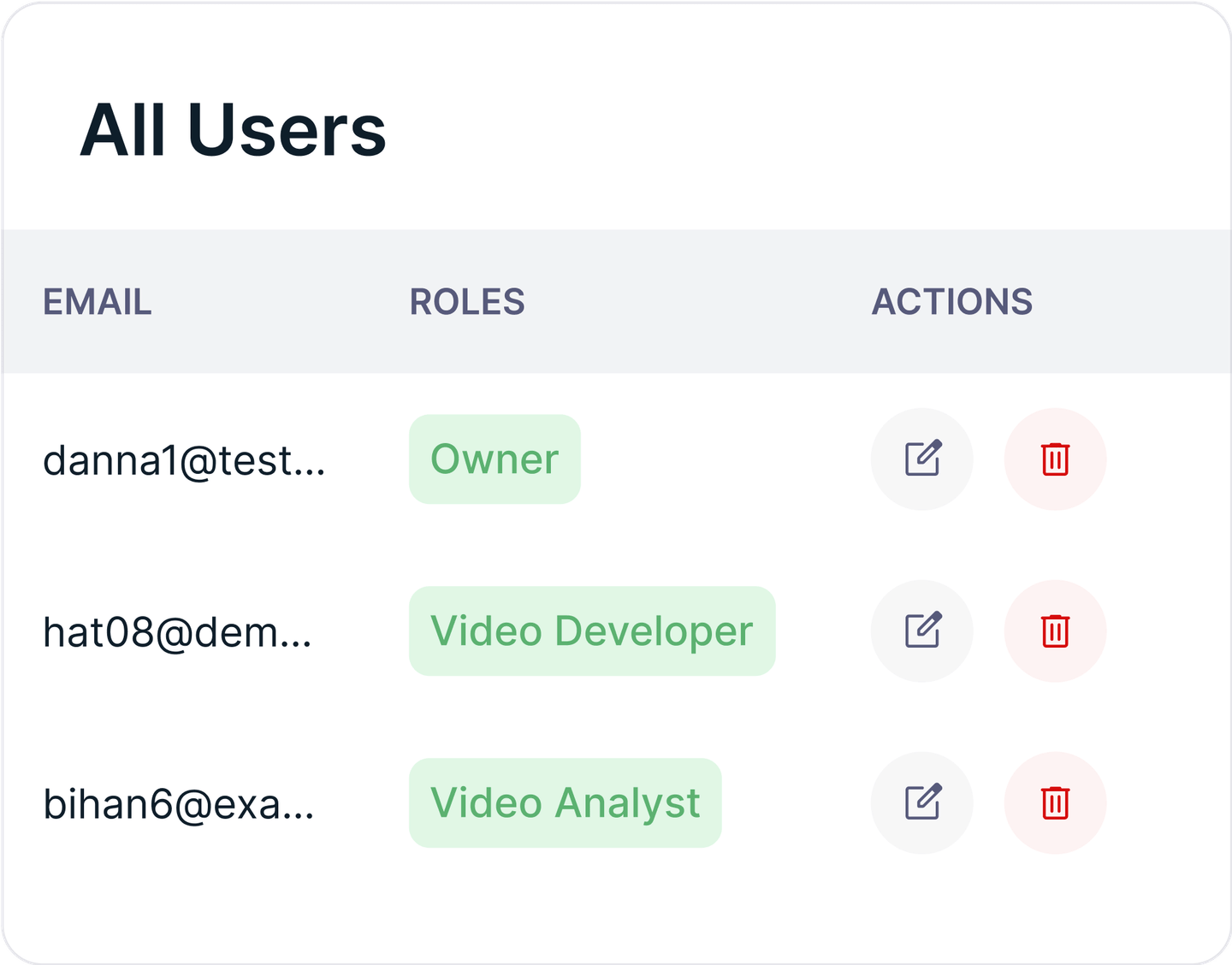The height and width of the screenshot is (965, 1232).
Task: Click the ACTIONS column header
Action: [x=951, y=302]
